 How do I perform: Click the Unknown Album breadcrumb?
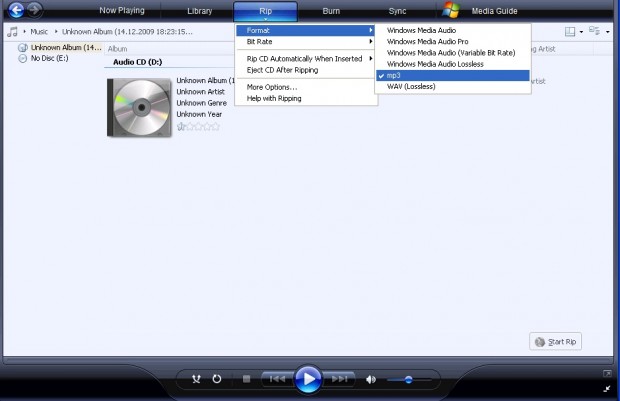coord(127,32)
